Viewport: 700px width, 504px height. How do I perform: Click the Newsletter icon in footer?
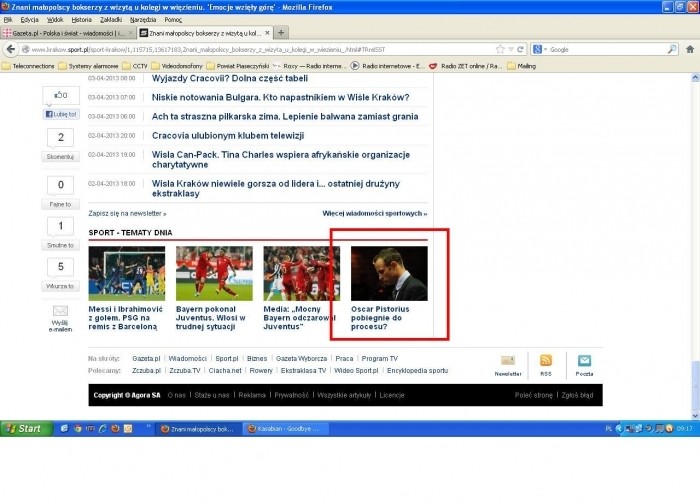(508, 361)
